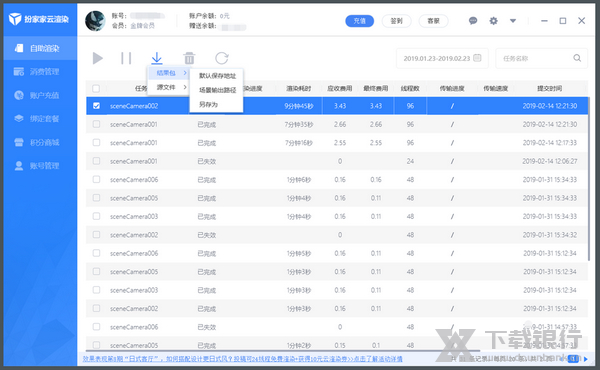Open the promotional notice link at bottom
600x370 pixels.
(x=243, y=359)
